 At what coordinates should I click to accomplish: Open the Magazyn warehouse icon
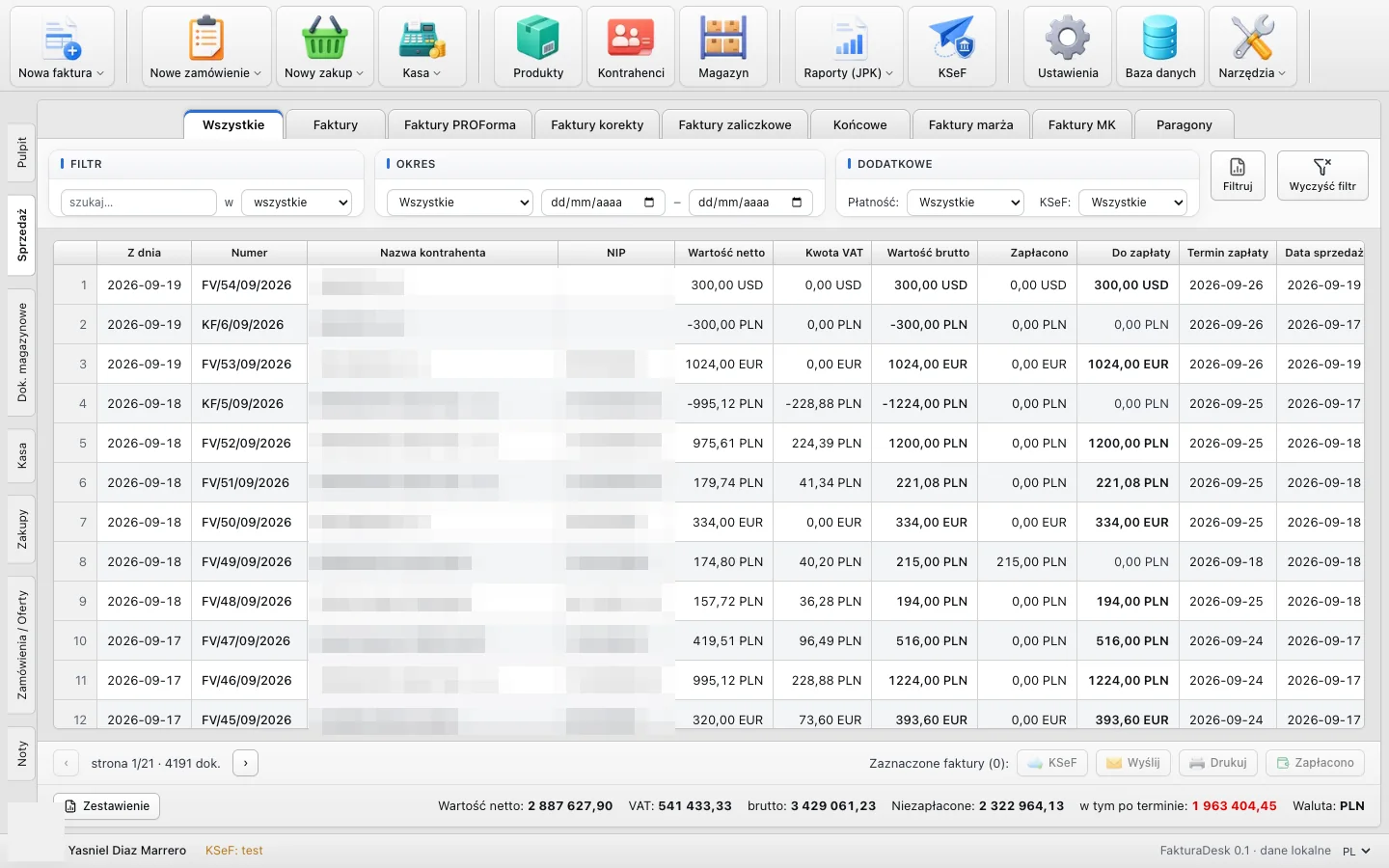click(x=723, y=46)
